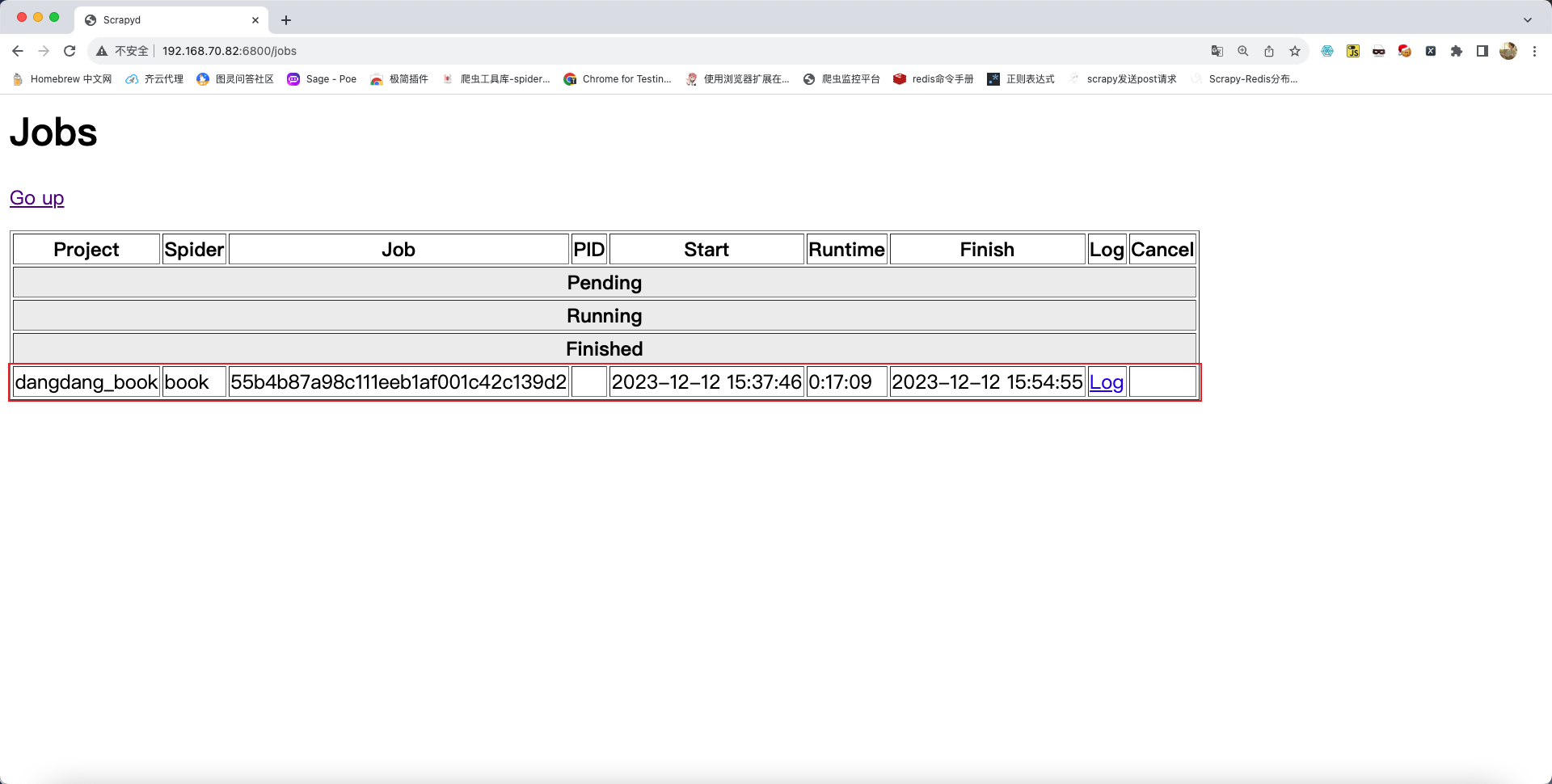This screenshot has height=784, width=1552.
Task: Open the teal hexagon spider extension
Action: click(1327, 51)
